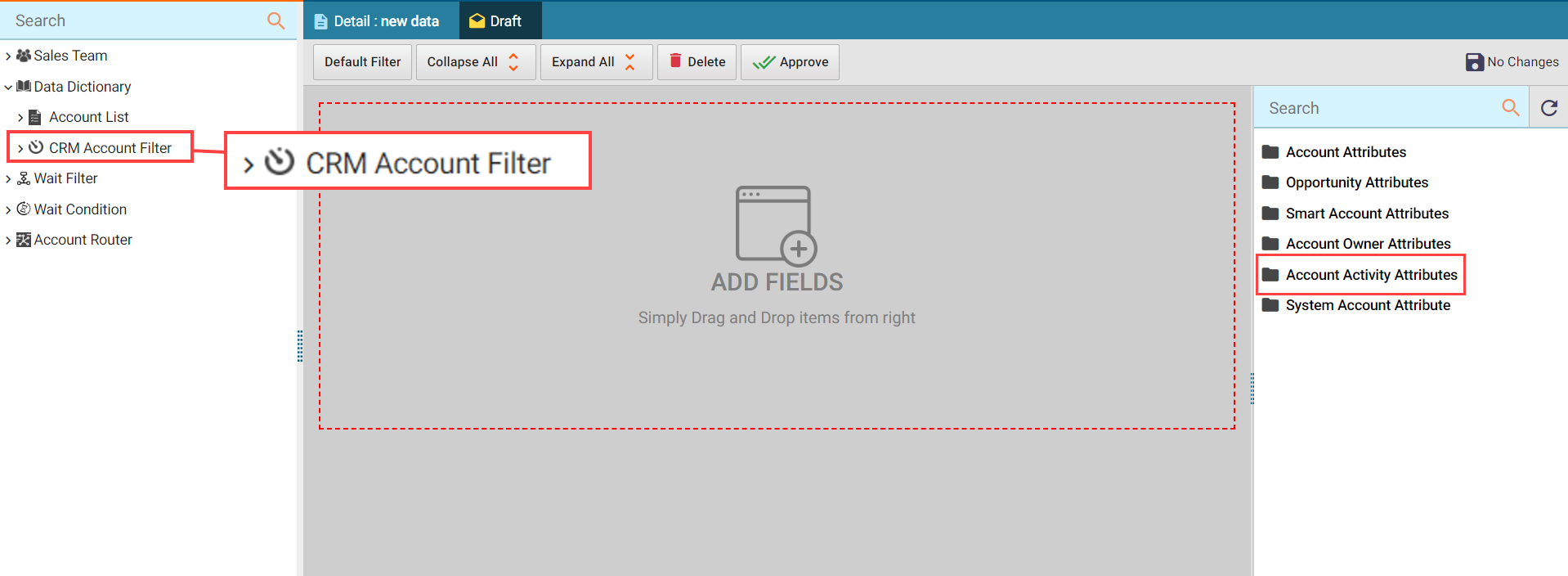Click the No Changes status text

[x=1522, y=62]
